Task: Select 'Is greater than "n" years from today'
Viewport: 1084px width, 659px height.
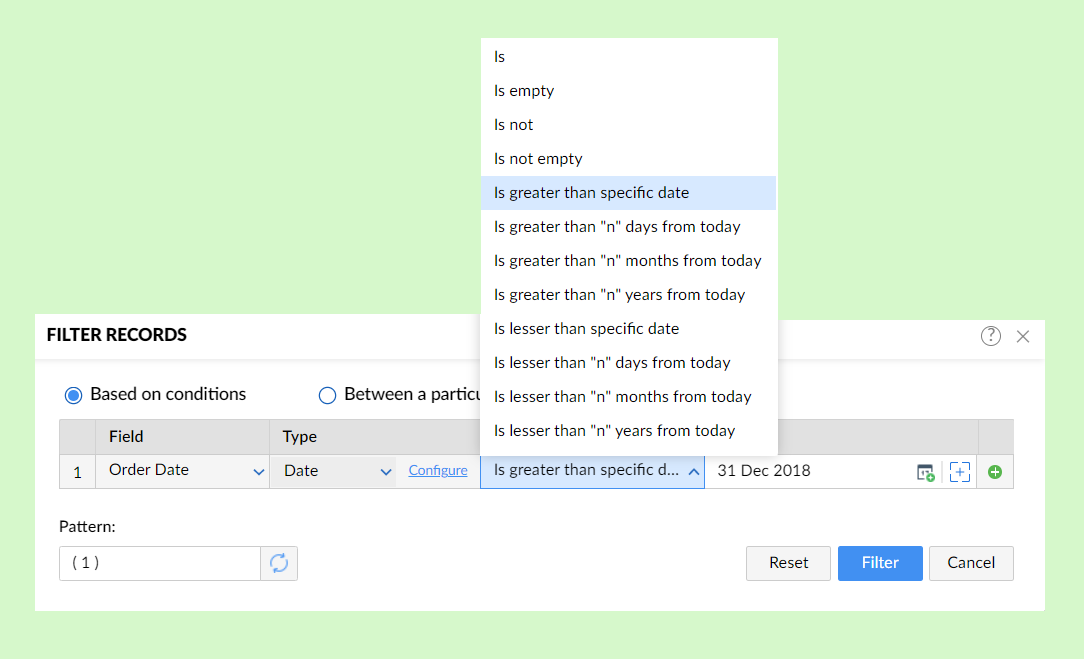Action: [x=628, y=295]
